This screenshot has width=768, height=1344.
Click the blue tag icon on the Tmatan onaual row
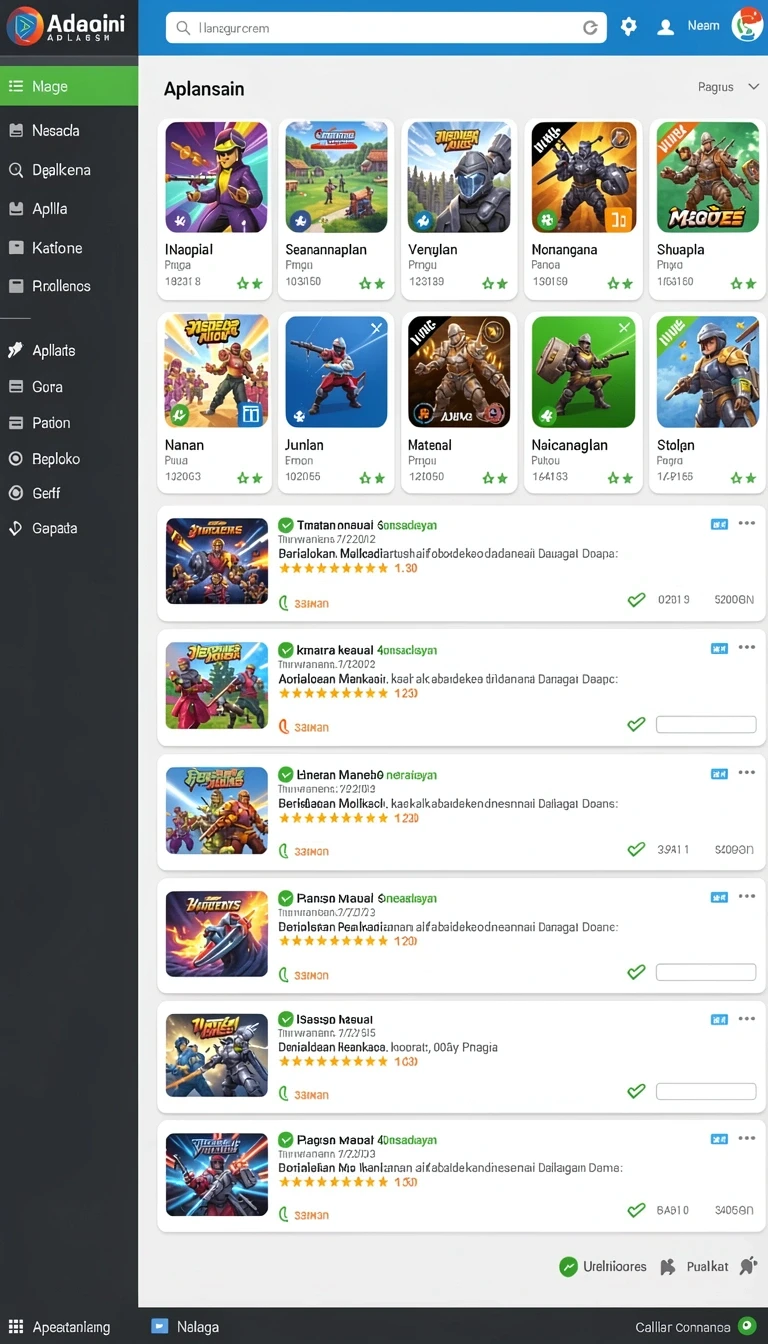(719, 524)
